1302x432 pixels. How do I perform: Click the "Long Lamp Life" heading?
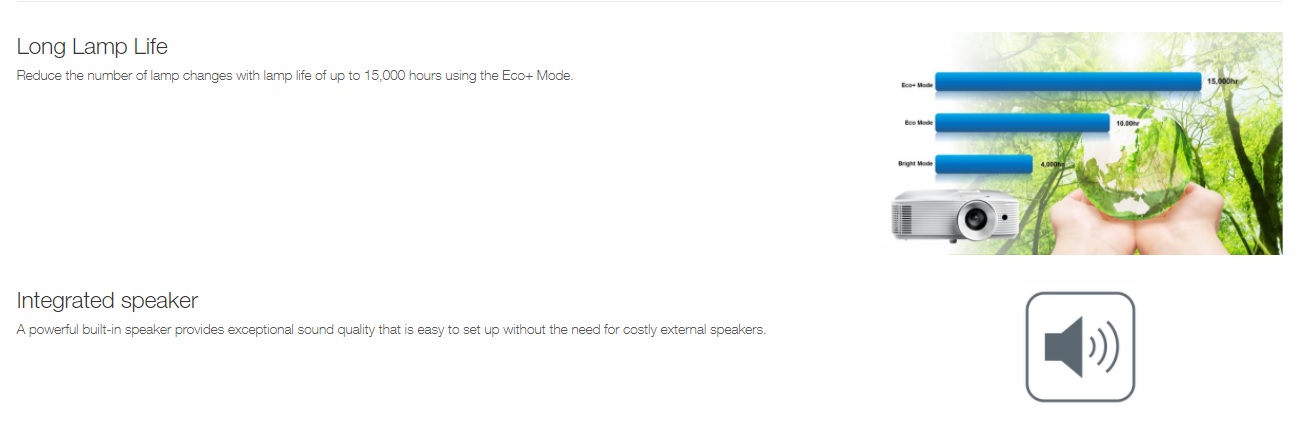coord(92,46)
